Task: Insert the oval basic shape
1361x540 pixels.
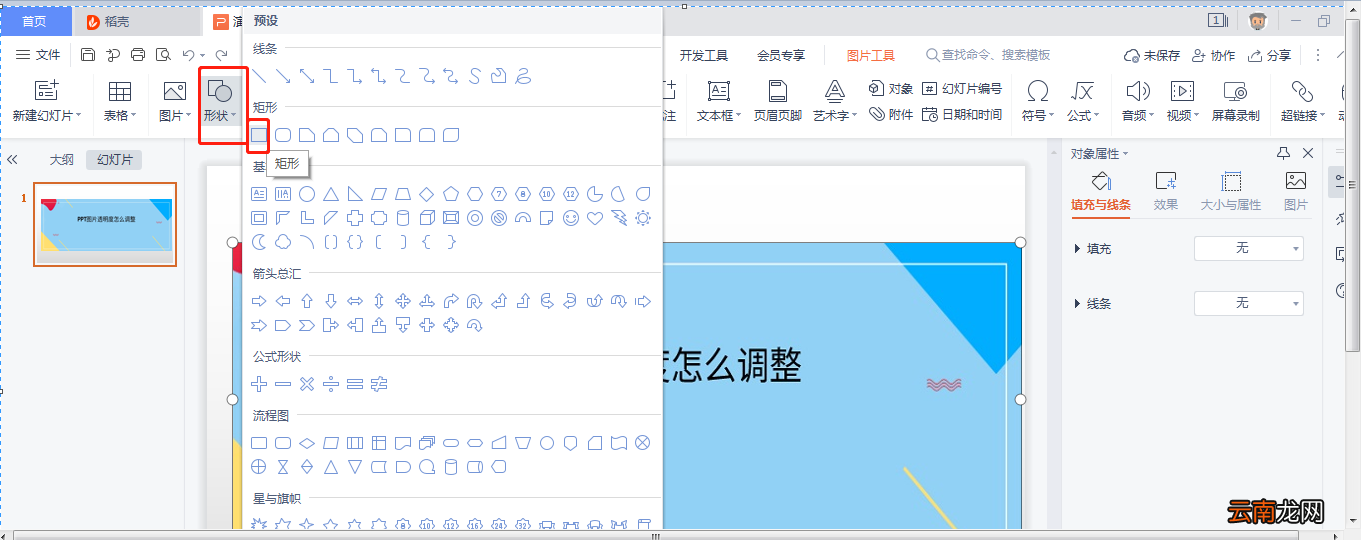Action: pos(307,193)
